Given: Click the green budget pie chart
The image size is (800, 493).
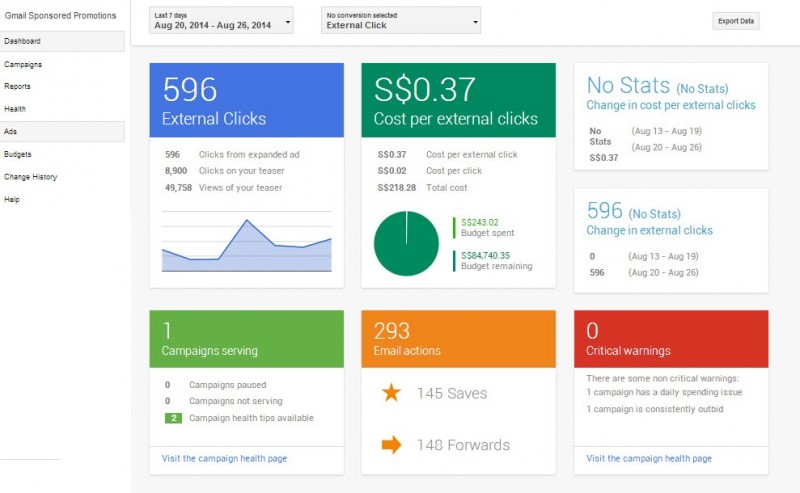Looking at the screenshot, I should (406, 243).
